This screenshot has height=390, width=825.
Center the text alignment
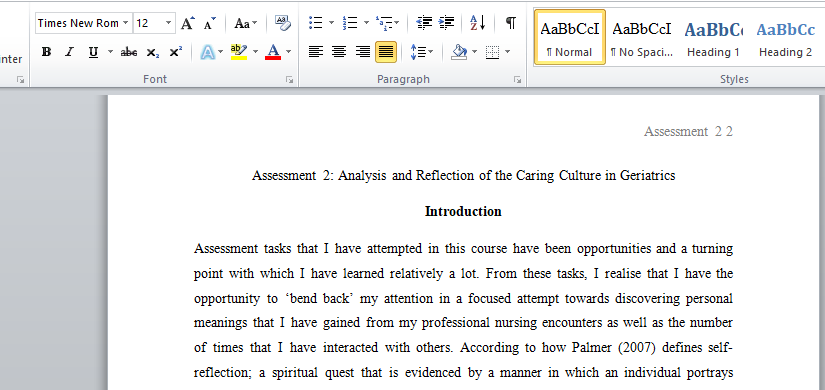tap(339, 52)
